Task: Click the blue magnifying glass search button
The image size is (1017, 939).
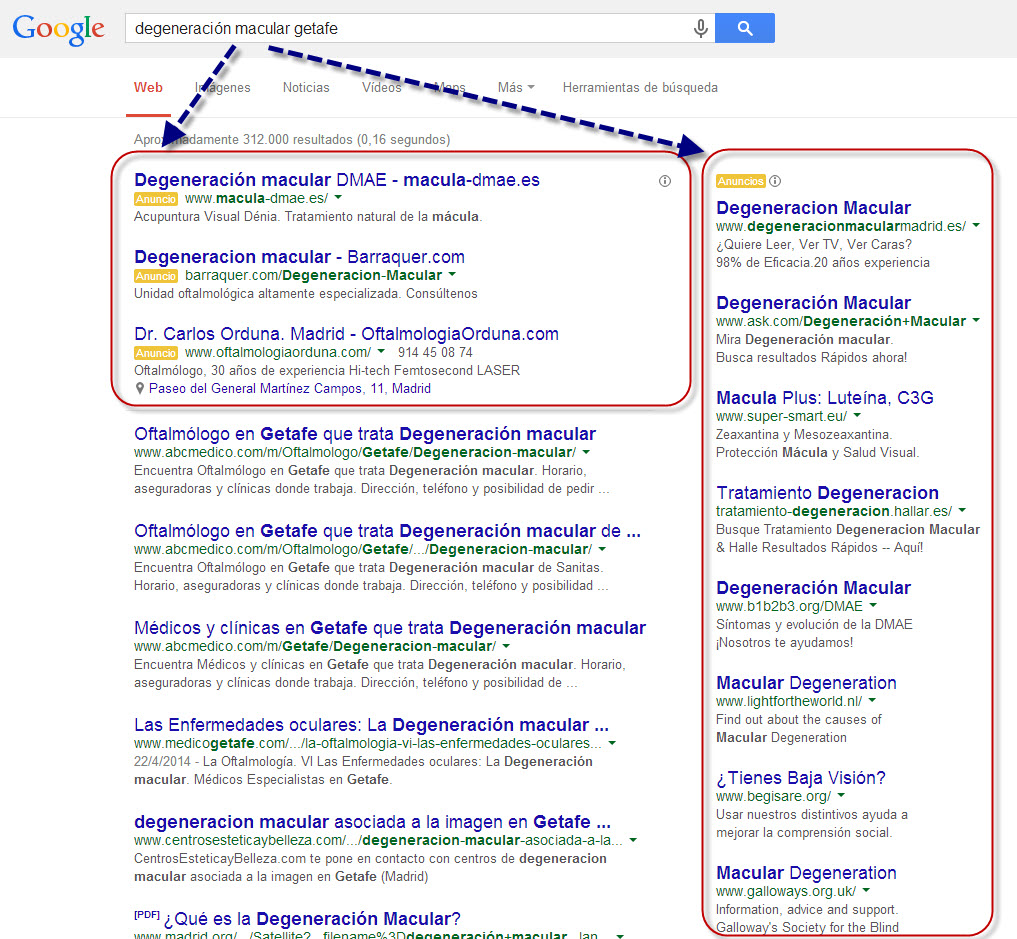Action: click(745, 29)
